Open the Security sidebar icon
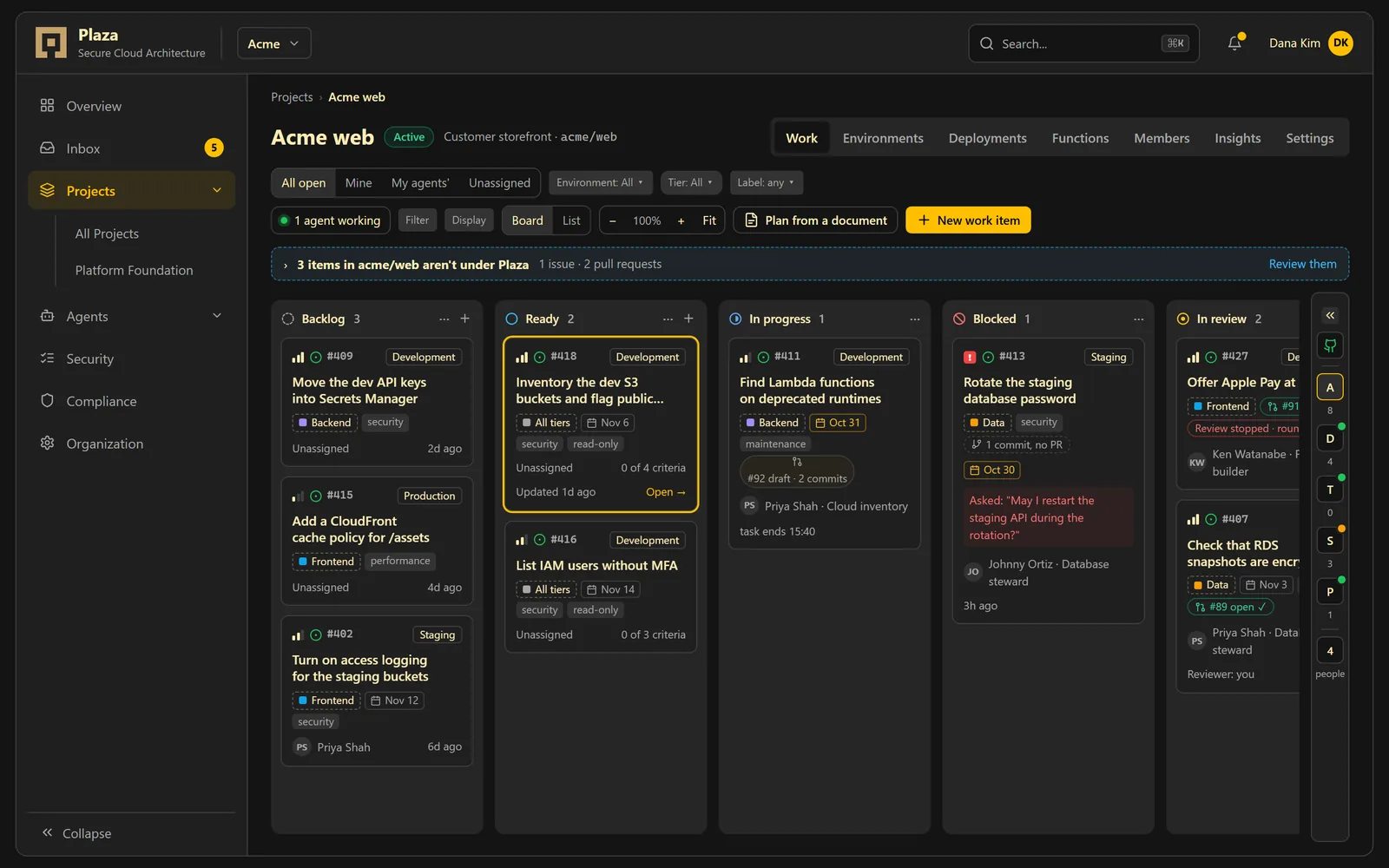Screen dimensions: 1389x868 (48, 358)
